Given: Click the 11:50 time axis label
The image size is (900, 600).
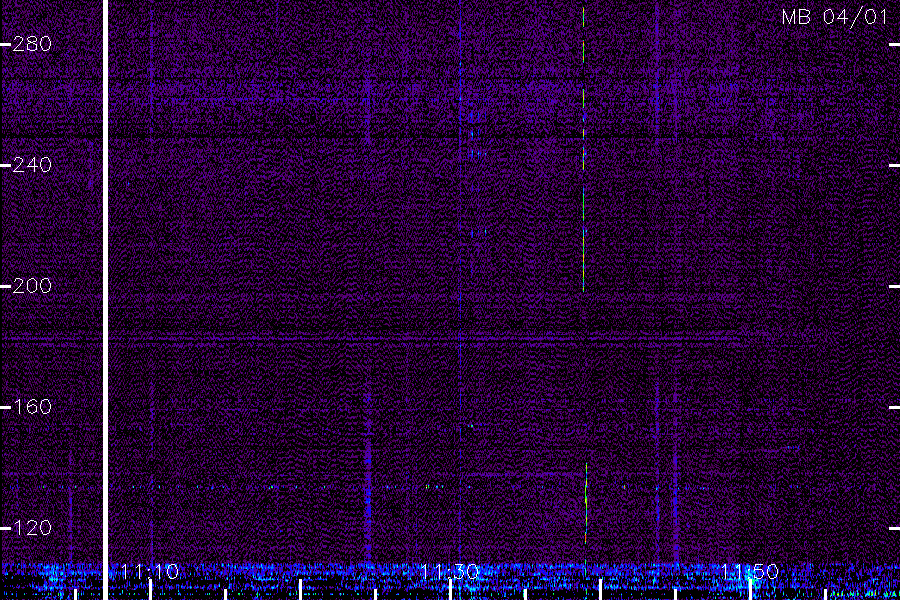Looking at the screenshot, I should 750,572.
